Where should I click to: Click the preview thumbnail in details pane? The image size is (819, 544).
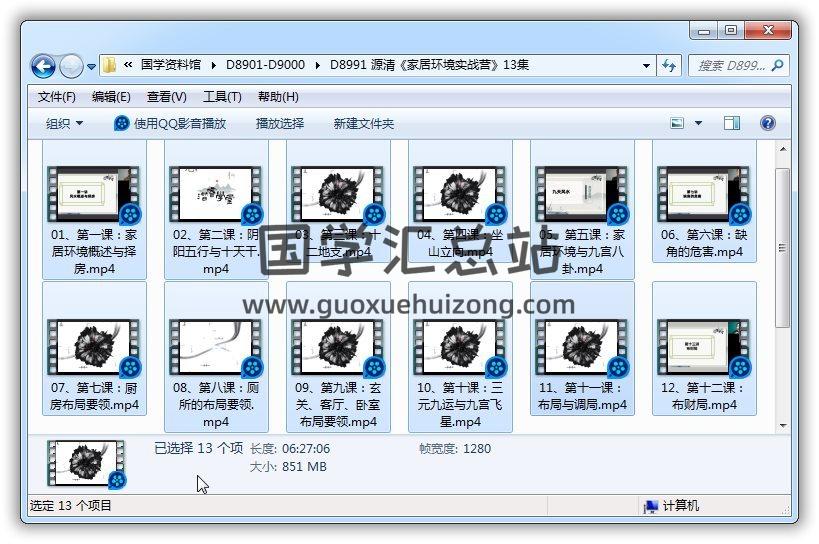tap(87, 464)
